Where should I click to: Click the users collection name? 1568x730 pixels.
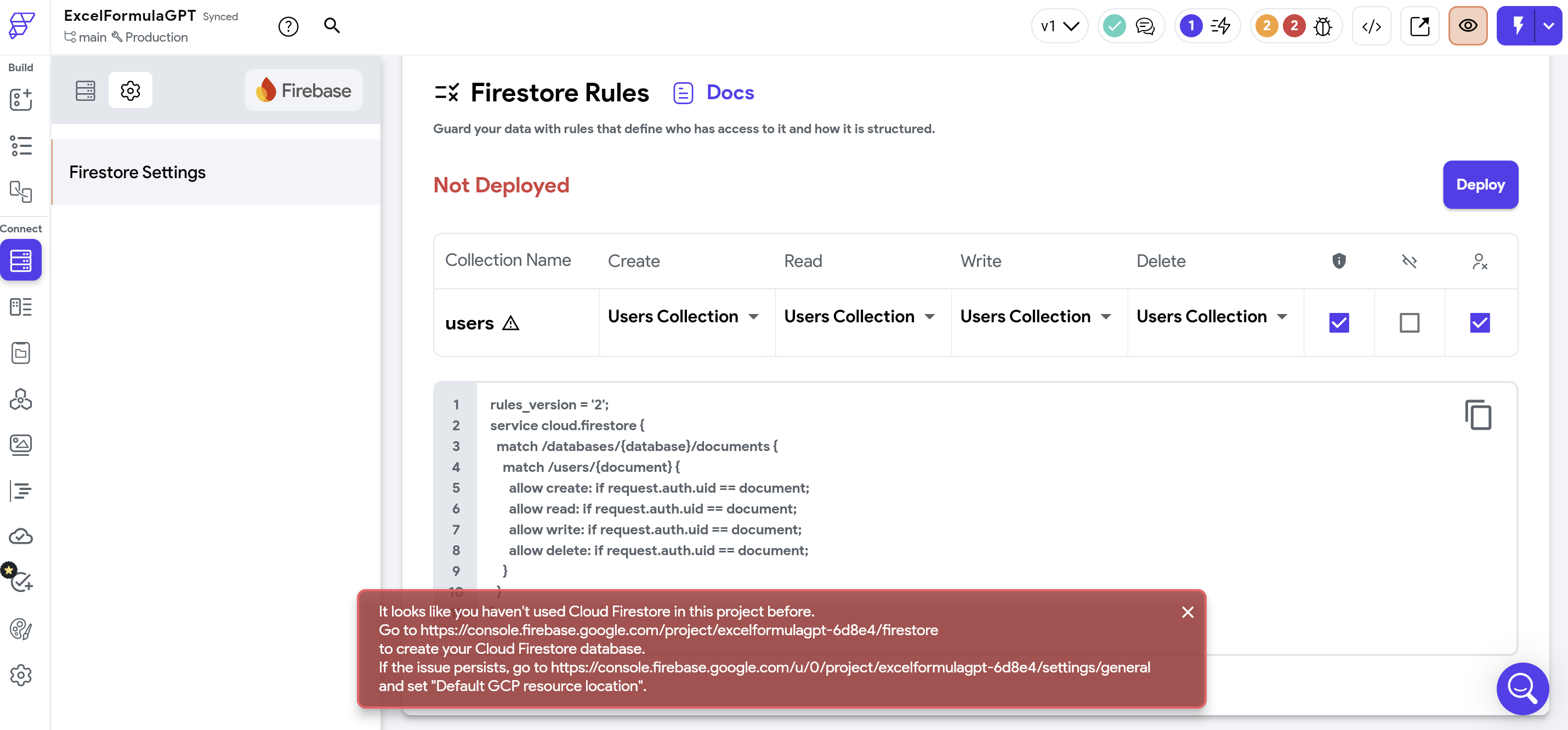pyautogui.click(x=469, y=323)
